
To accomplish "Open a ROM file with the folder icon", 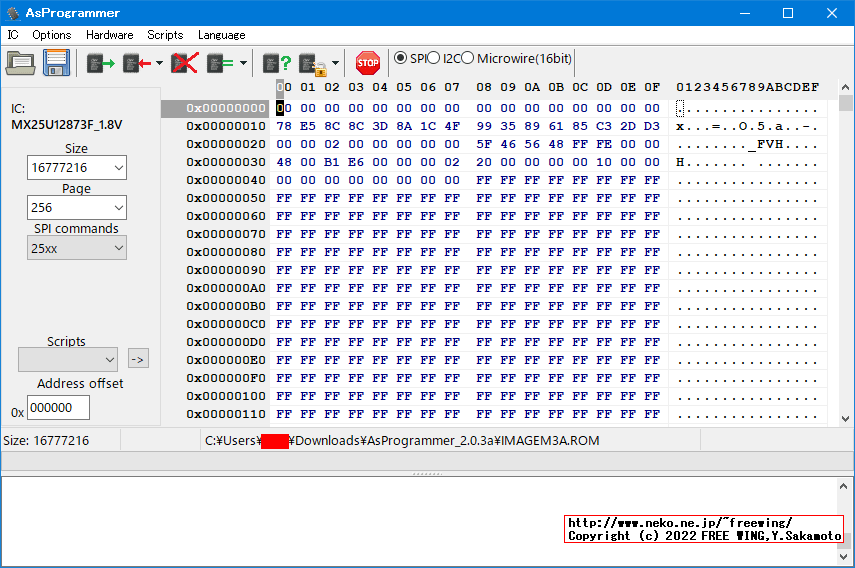I will pyautogui.click(x=21, y=63).
